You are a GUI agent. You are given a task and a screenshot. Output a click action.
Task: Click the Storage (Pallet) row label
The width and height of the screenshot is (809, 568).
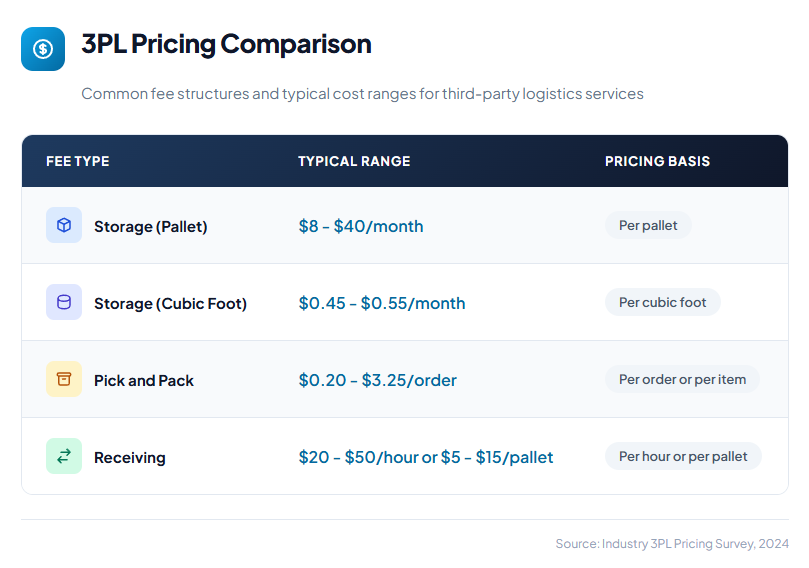point(151,226)
